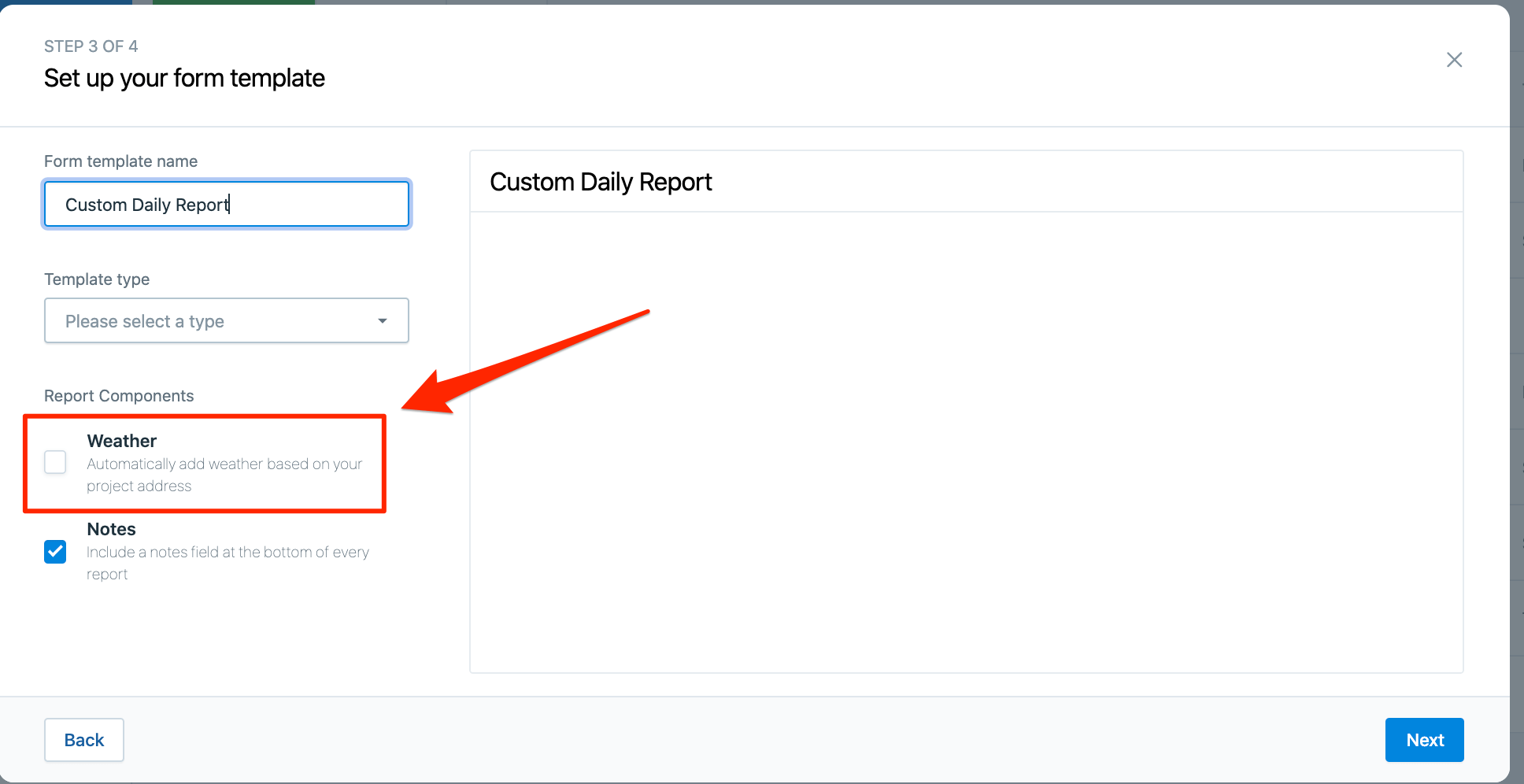Close the form template setup dialog

(1454, 60)
